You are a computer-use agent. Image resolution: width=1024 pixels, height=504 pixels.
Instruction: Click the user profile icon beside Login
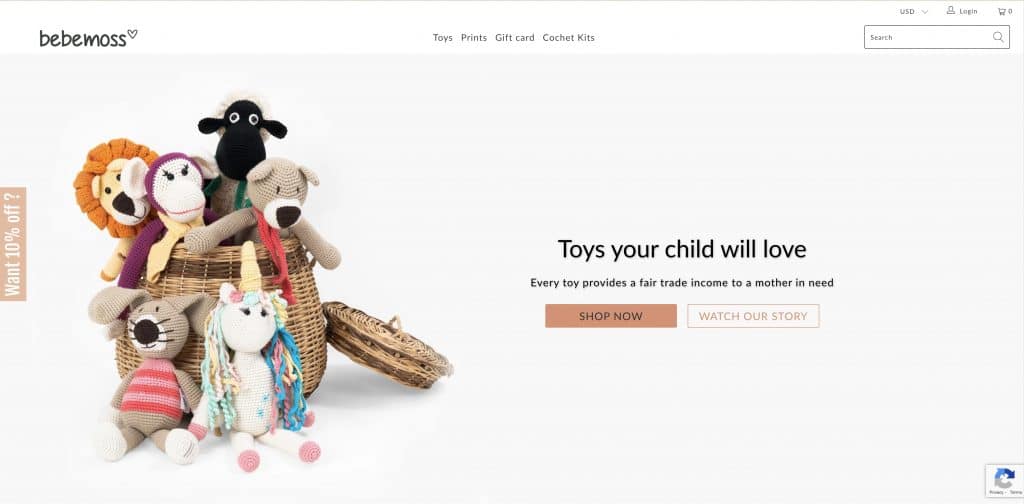tap(951, 10)
